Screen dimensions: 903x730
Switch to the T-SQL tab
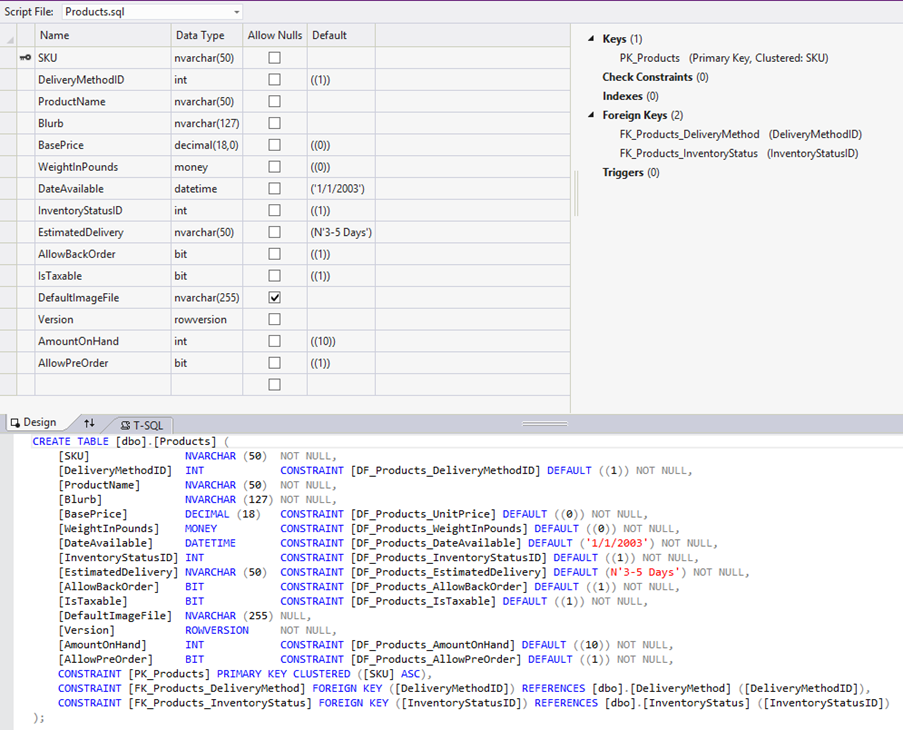coord(142,425)
